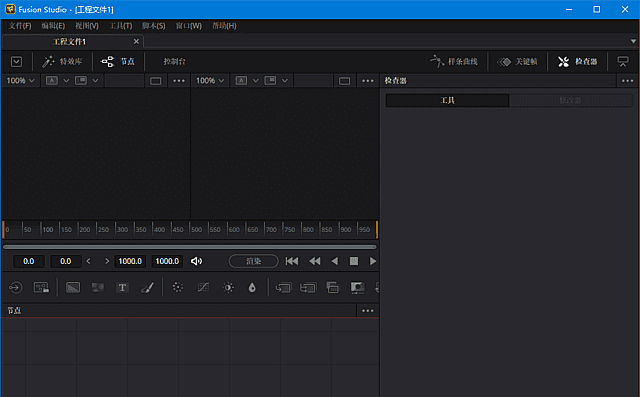Viewport: 640px width, 397px height.
Task: Click the second 1000.0 global end field
Action: point(167,261)
